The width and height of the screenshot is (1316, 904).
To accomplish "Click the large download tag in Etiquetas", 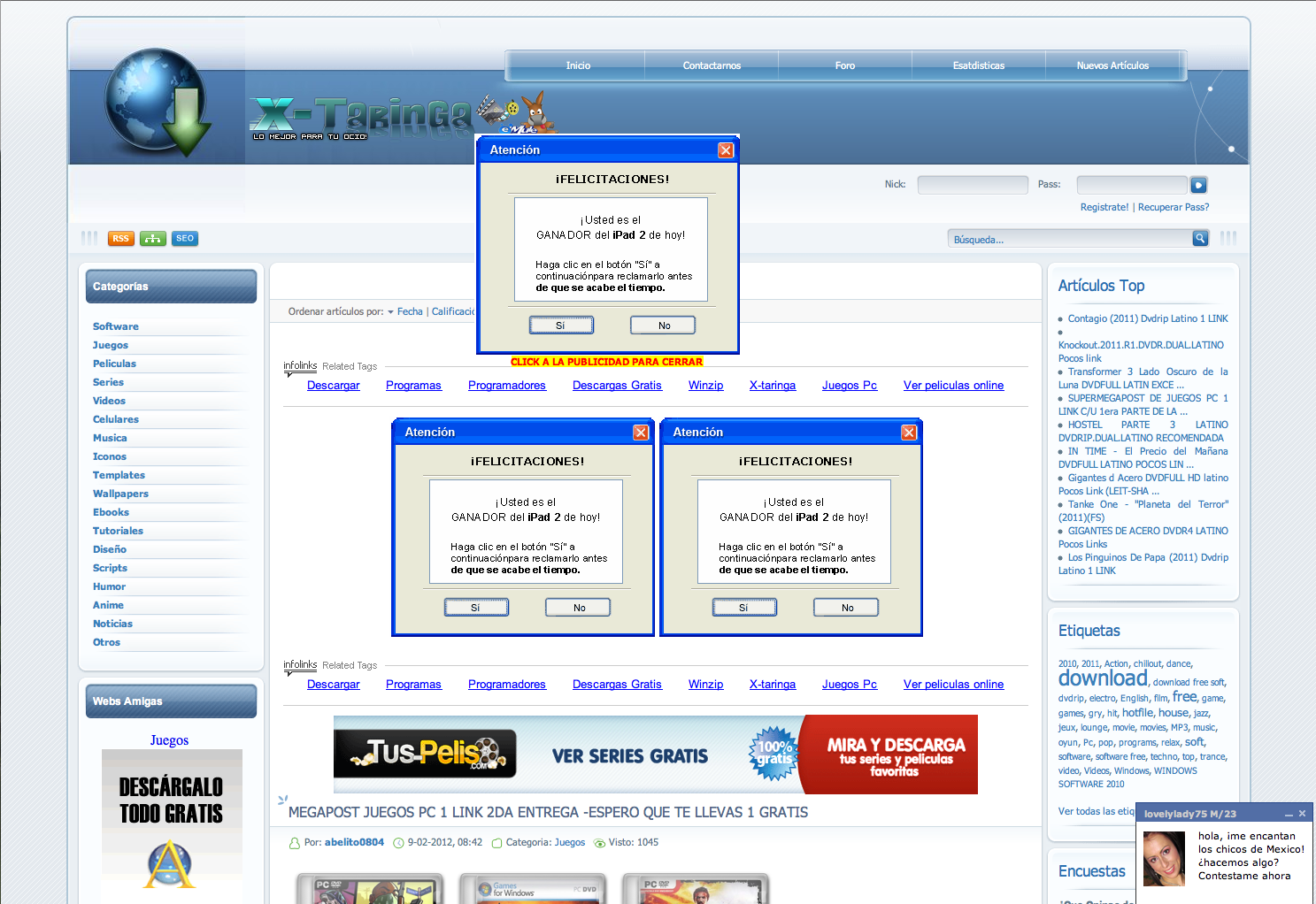I will 1103,678.
